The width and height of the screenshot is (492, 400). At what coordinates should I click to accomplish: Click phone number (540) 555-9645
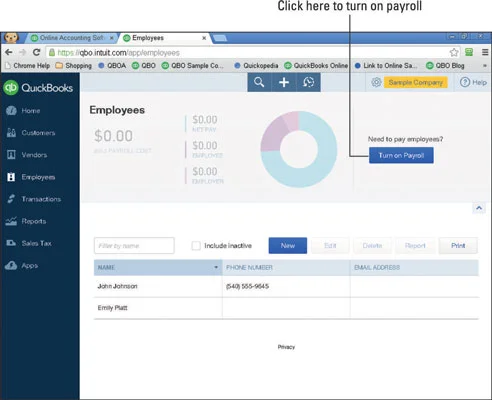[247, 286]
